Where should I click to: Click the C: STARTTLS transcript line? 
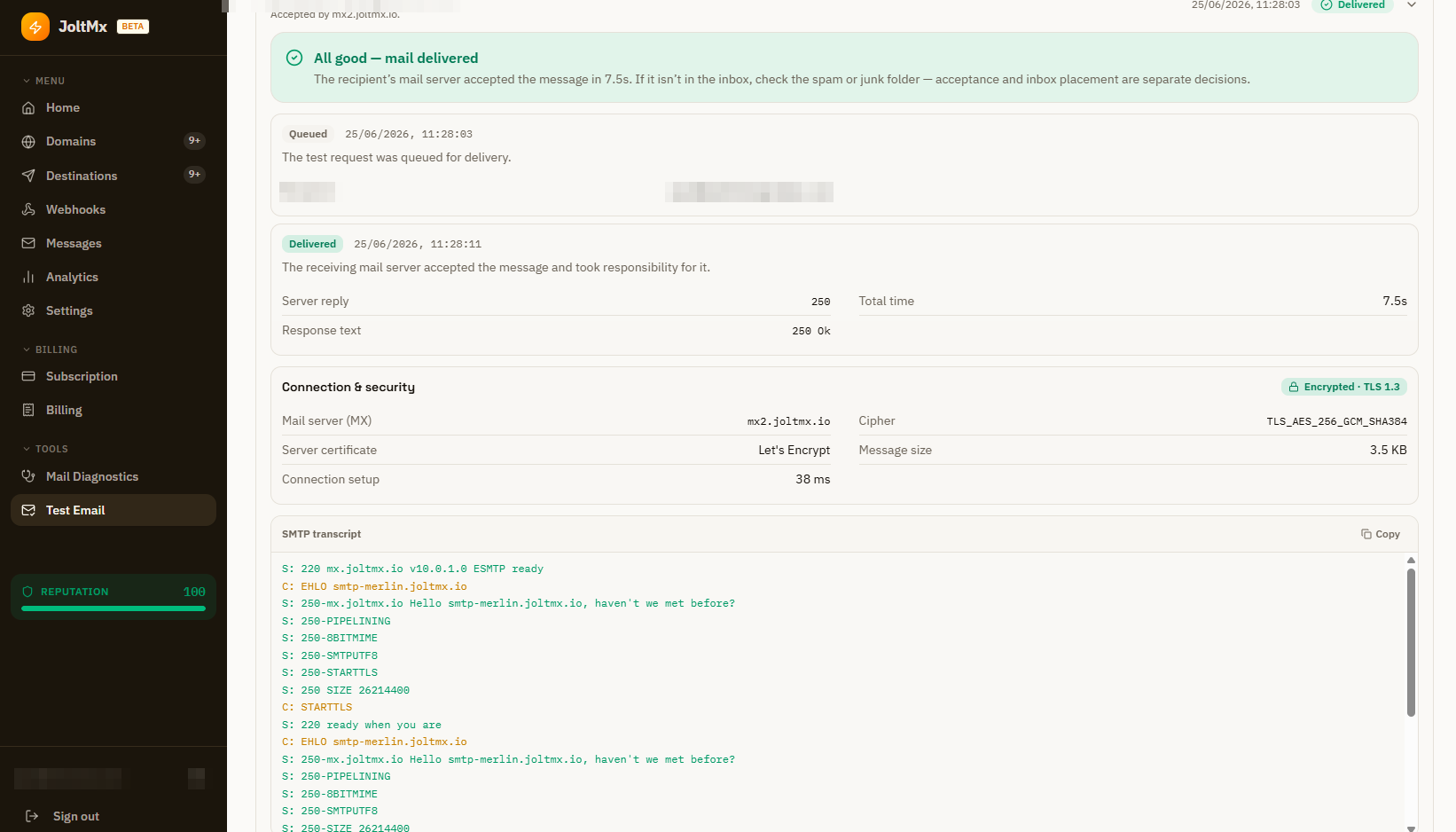click(x=317, y=707)
